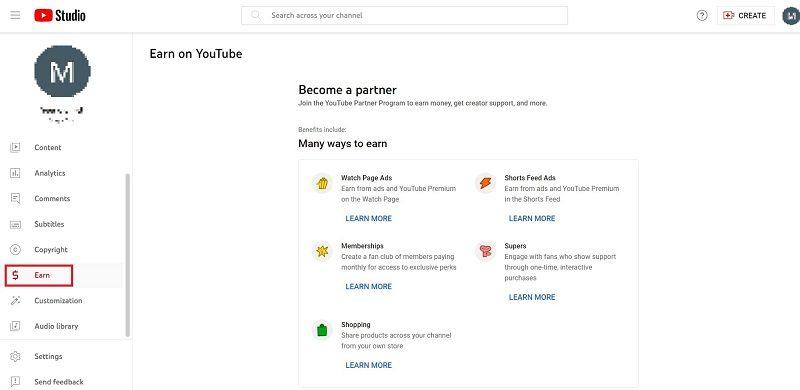Click the Audio library icon
Viewport: 800px width, 390px height.
click(x=15, y=326)
